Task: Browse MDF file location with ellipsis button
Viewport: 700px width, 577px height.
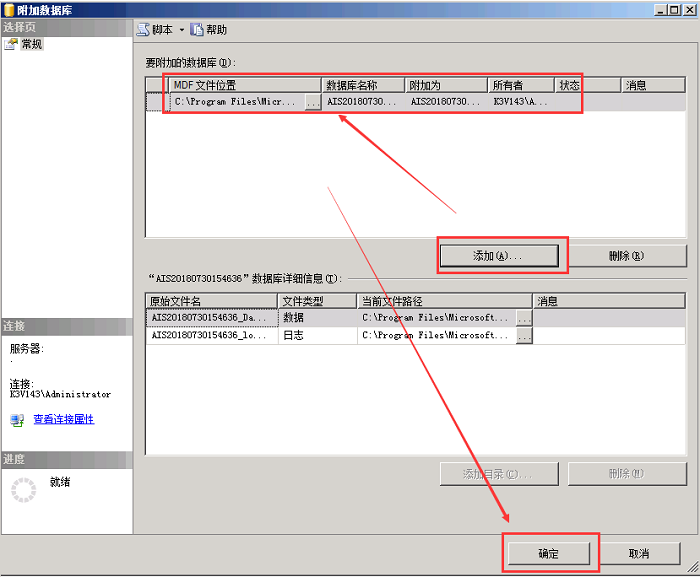Action: pos(312,102)
